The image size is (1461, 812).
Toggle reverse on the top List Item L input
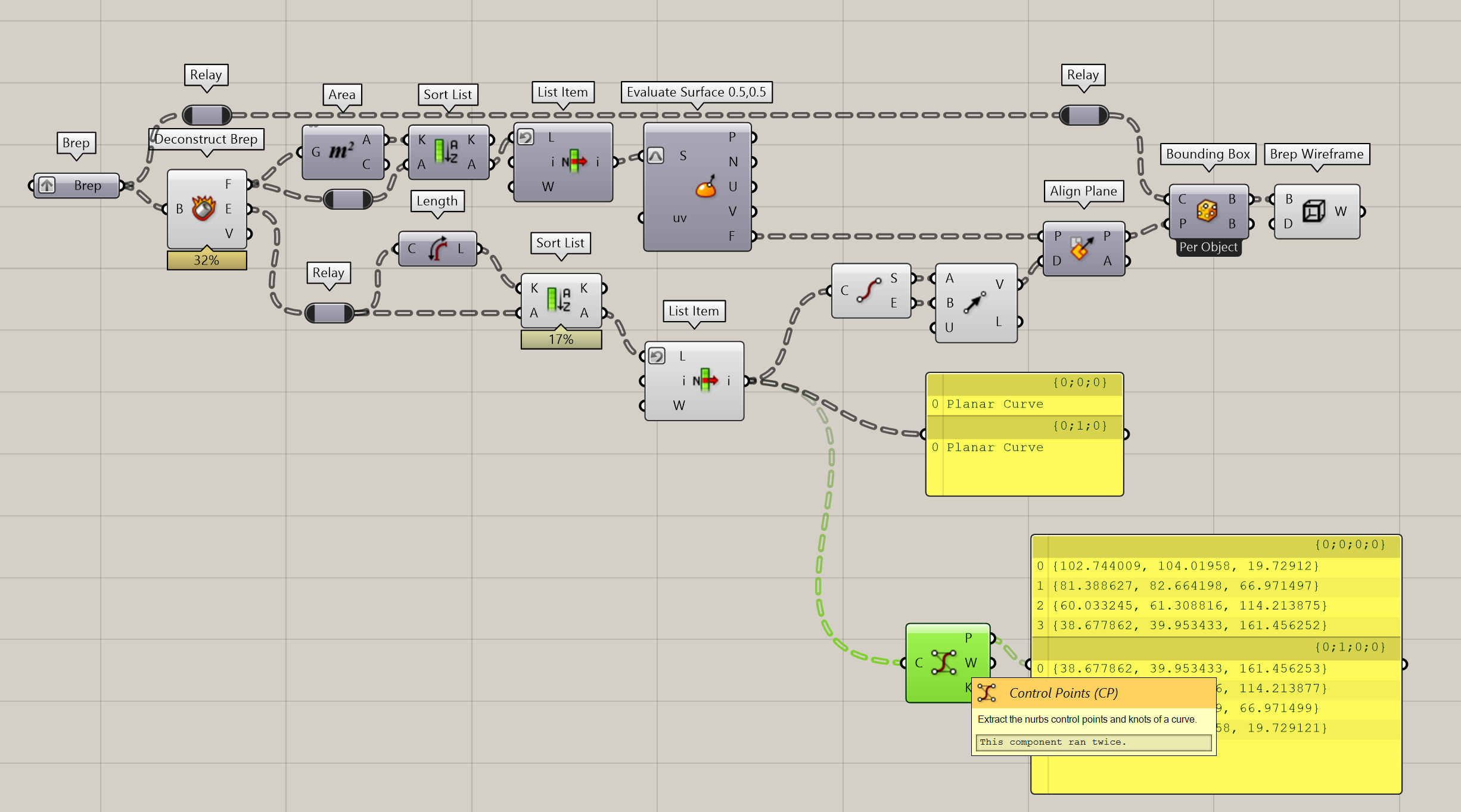[x=526, y=138]
